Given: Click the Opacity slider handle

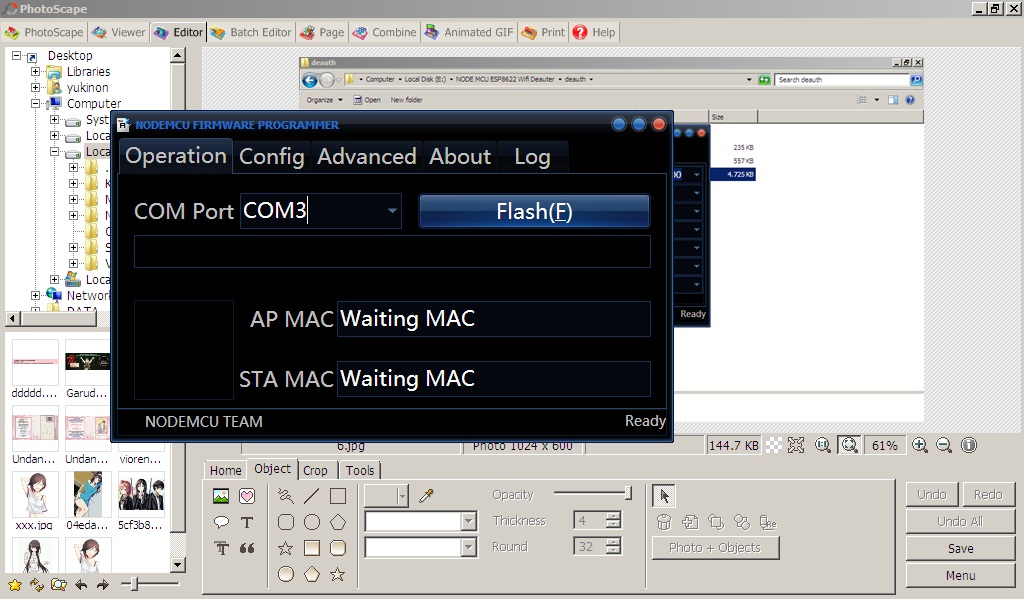Looking at the screenshot, I should tap(628, 494).
